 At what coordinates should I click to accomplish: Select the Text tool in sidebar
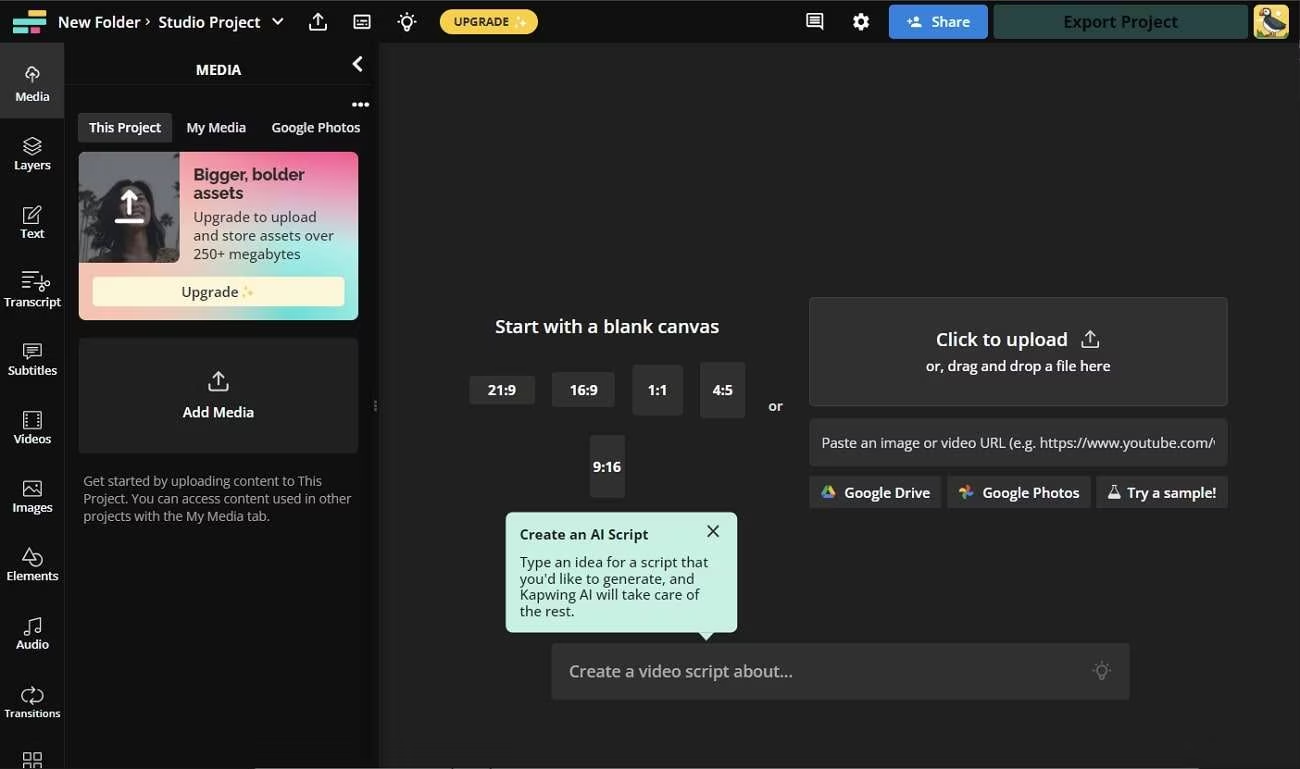click(32, 222)
